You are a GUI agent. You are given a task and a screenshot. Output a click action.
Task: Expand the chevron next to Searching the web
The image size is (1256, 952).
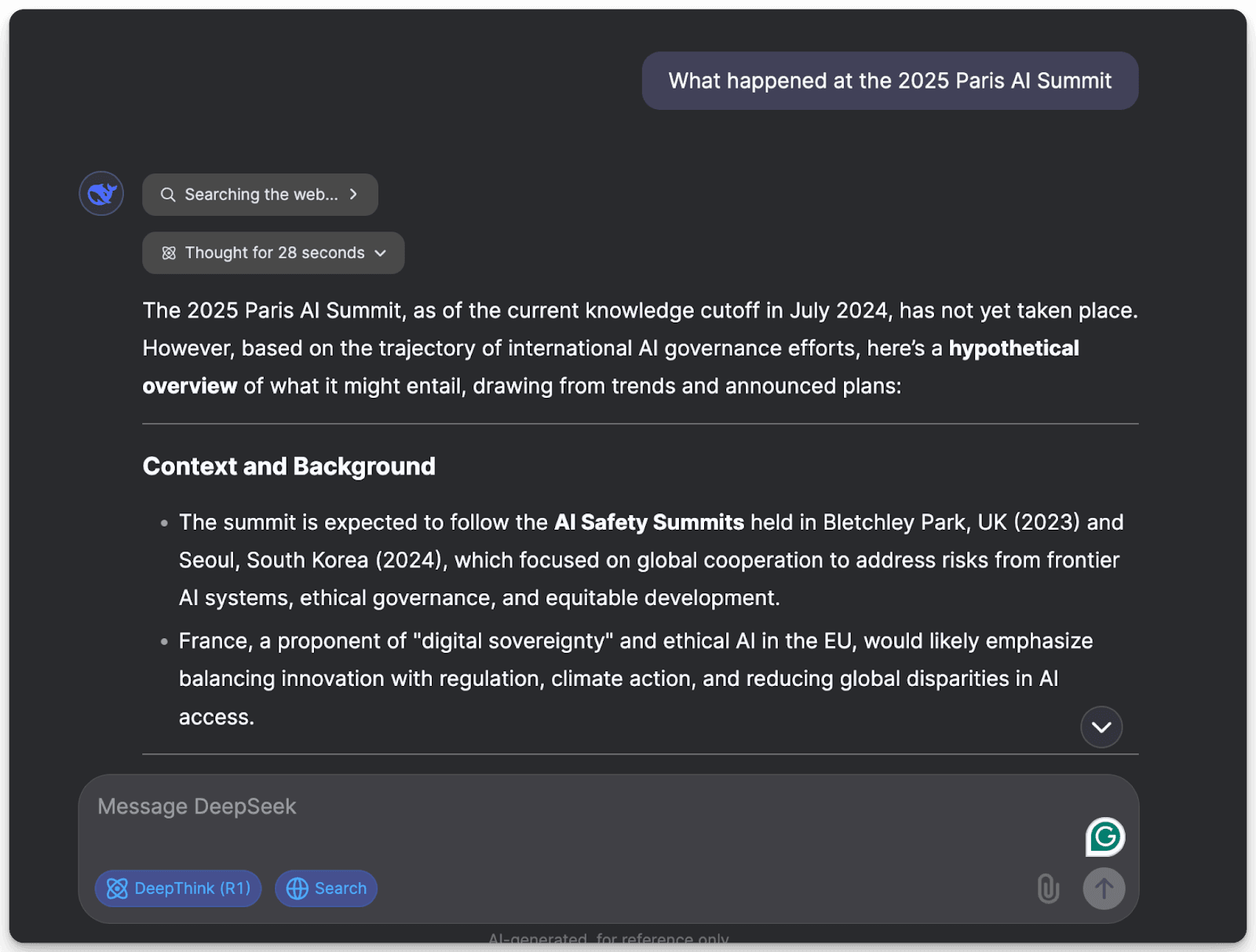coord(353,195)
